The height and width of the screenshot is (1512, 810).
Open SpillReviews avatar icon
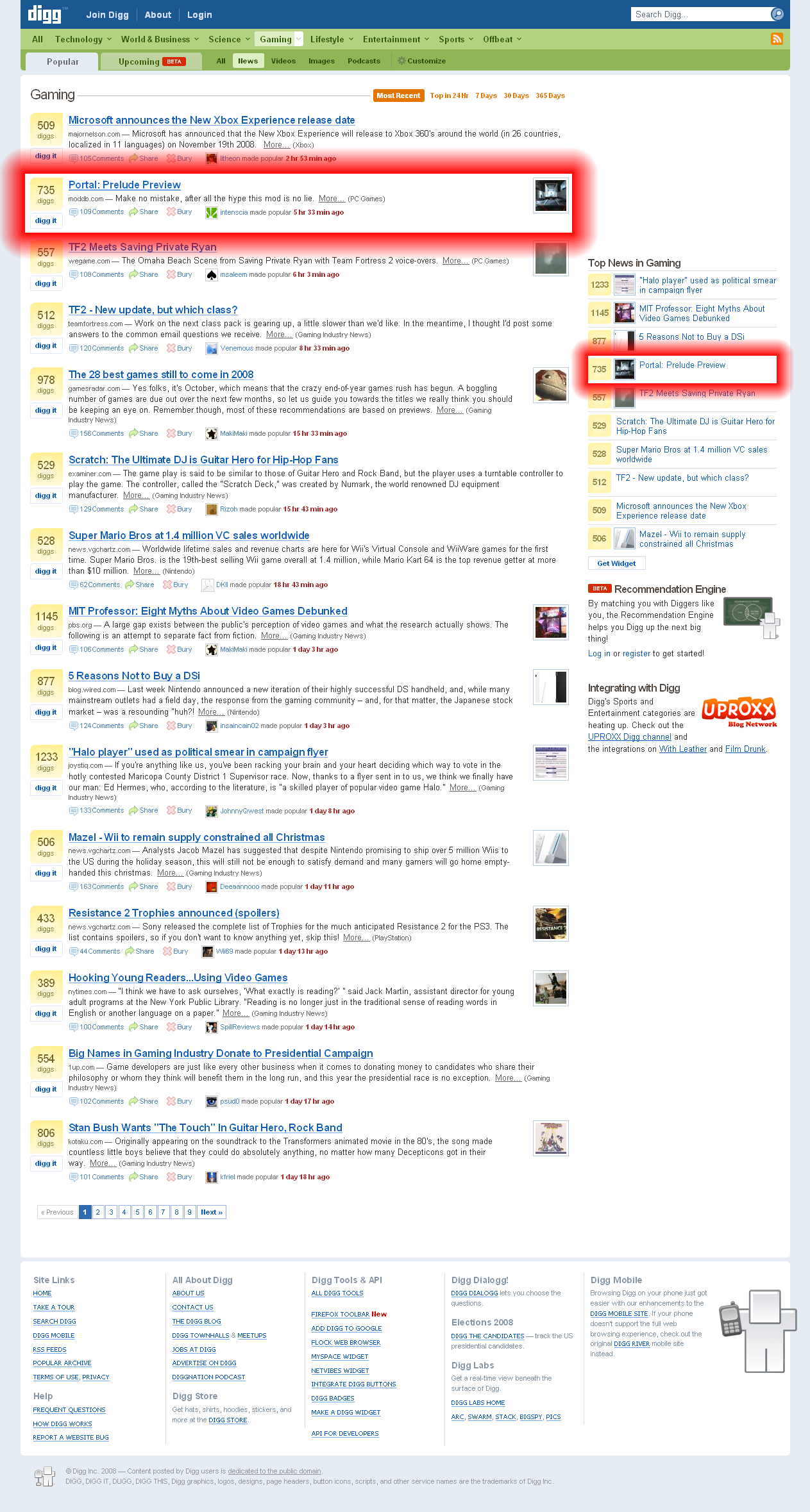(211, 1027)
